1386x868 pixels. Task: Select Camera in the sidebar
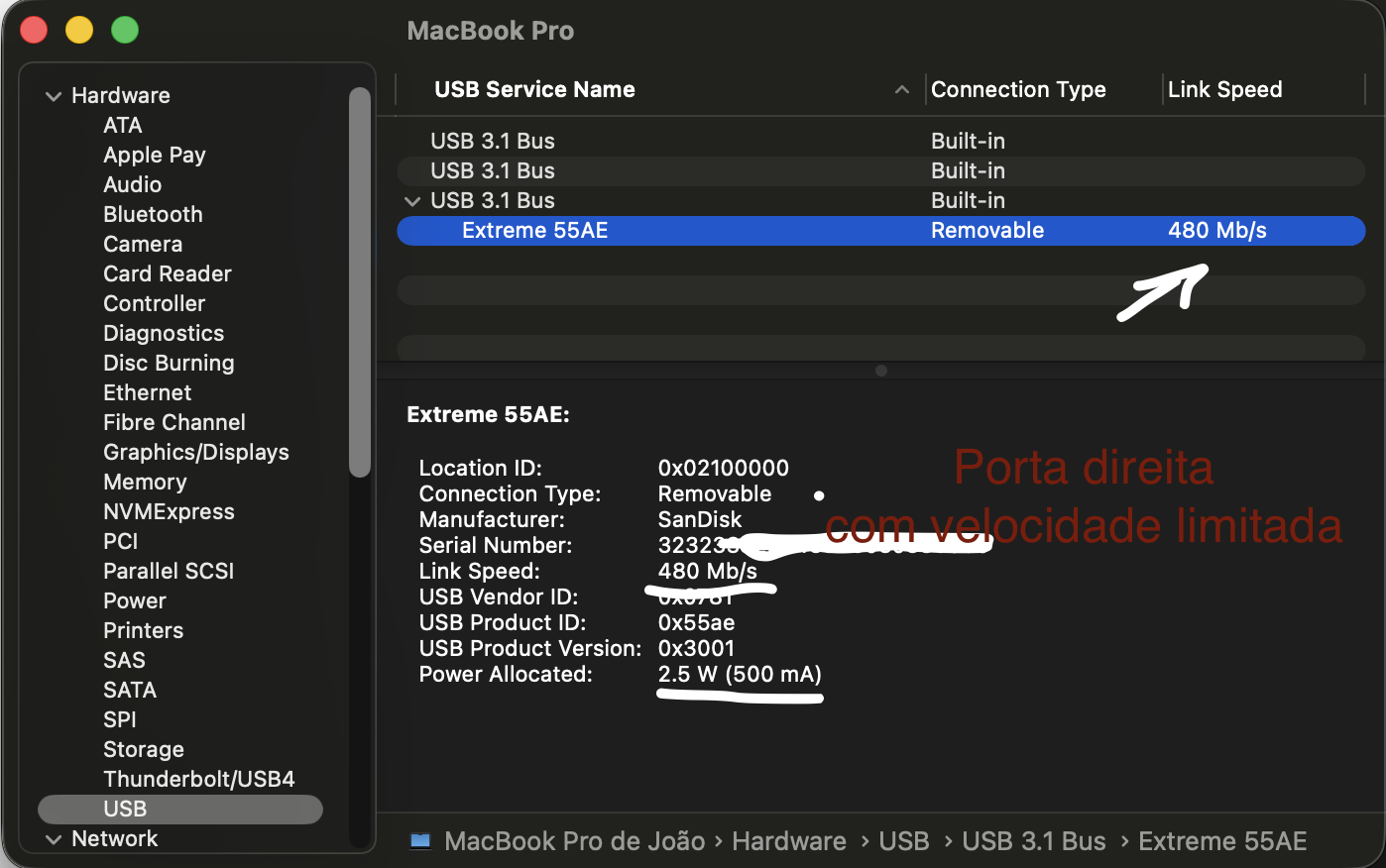143,245
